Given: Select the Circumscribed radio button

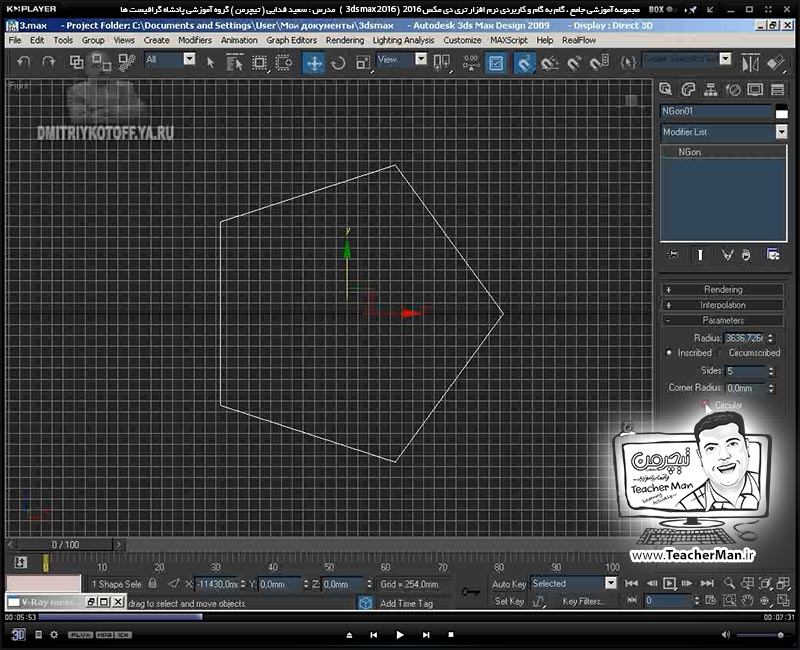Looking at the screenshot, I should pyautogui.click(x=721, y=353).
